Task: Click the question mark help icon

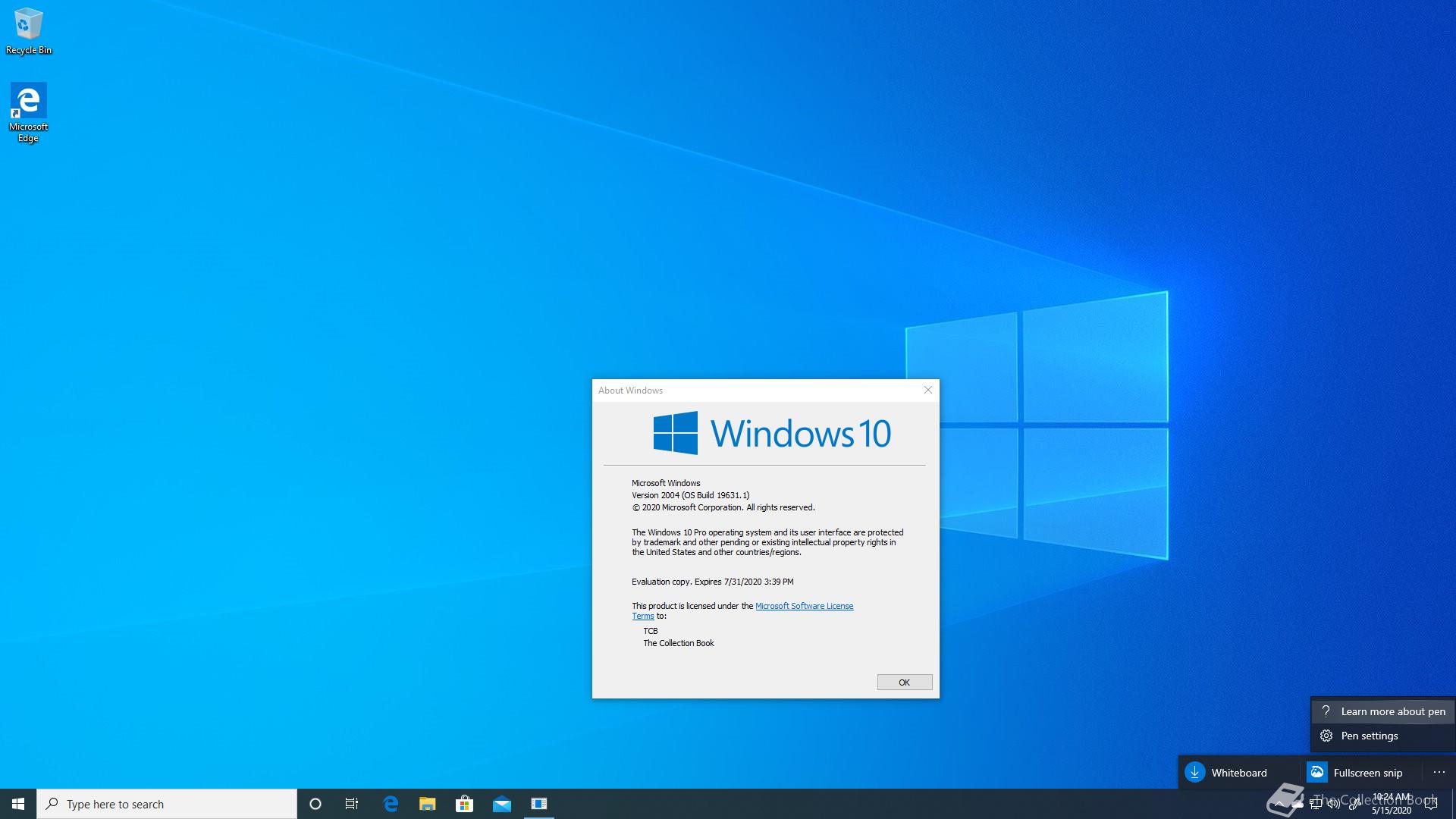Action: [1326, 711]
